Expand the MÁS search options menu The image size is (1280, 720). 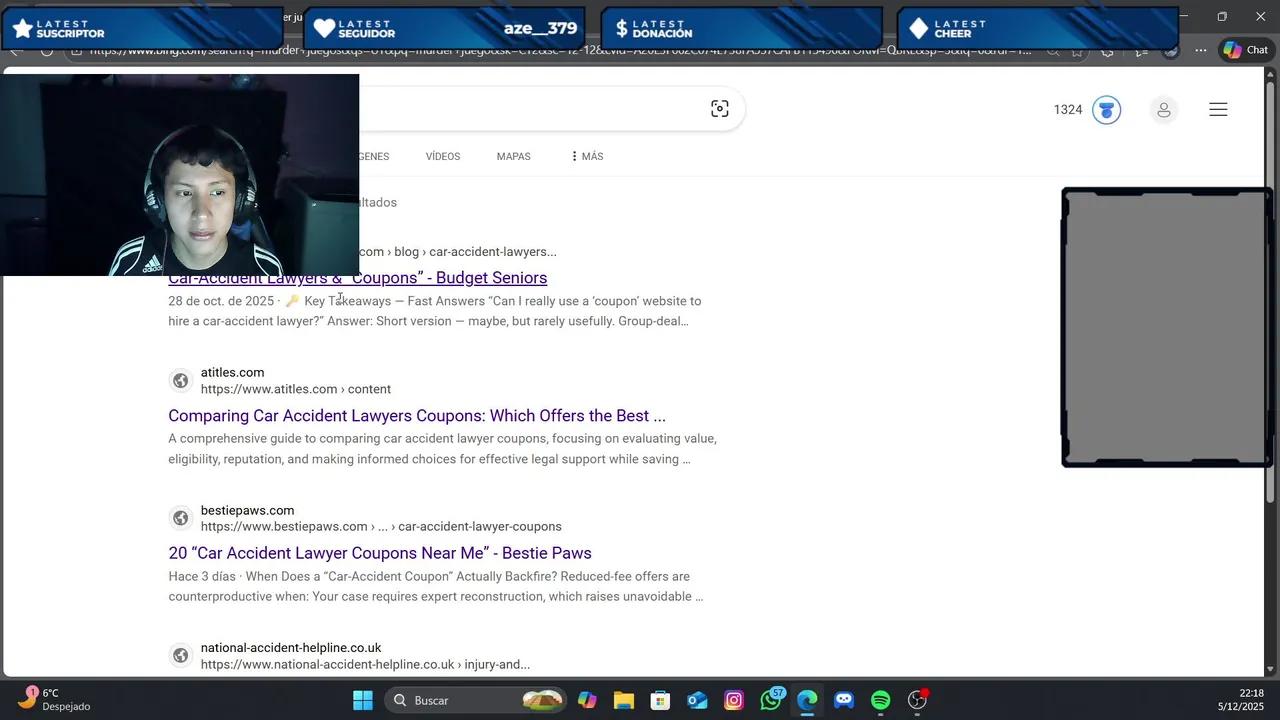(x=586, y=157)
